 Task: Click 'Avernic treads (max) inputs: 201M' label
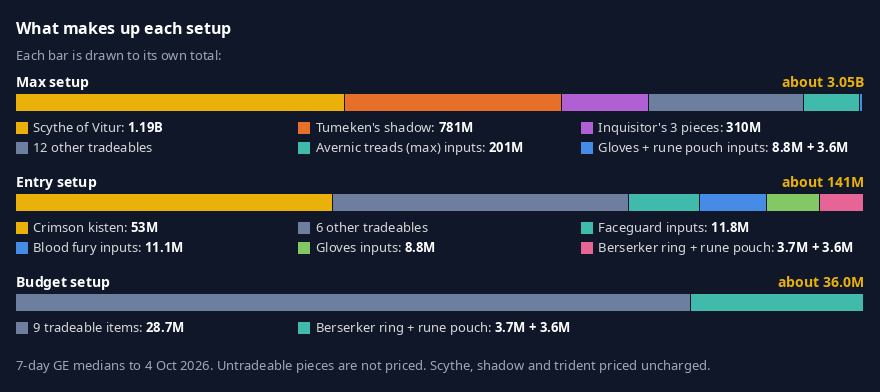coord(419,148)
